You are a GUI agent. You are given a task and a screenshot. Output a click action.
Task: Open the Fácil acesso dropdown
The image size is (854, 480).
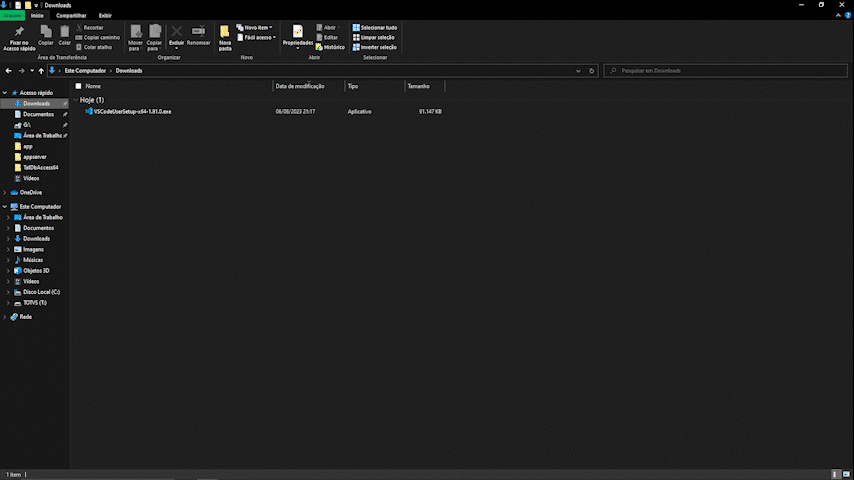click(x=256, y=38)
